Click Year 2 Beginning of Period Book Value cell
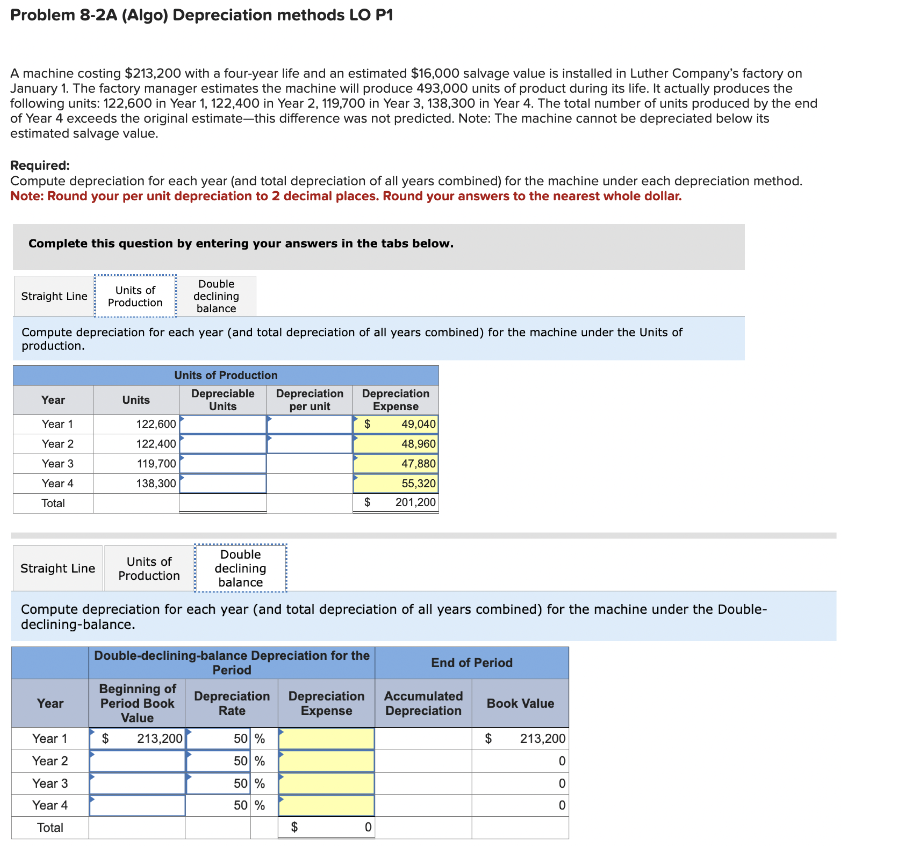 tap(136, 761)
